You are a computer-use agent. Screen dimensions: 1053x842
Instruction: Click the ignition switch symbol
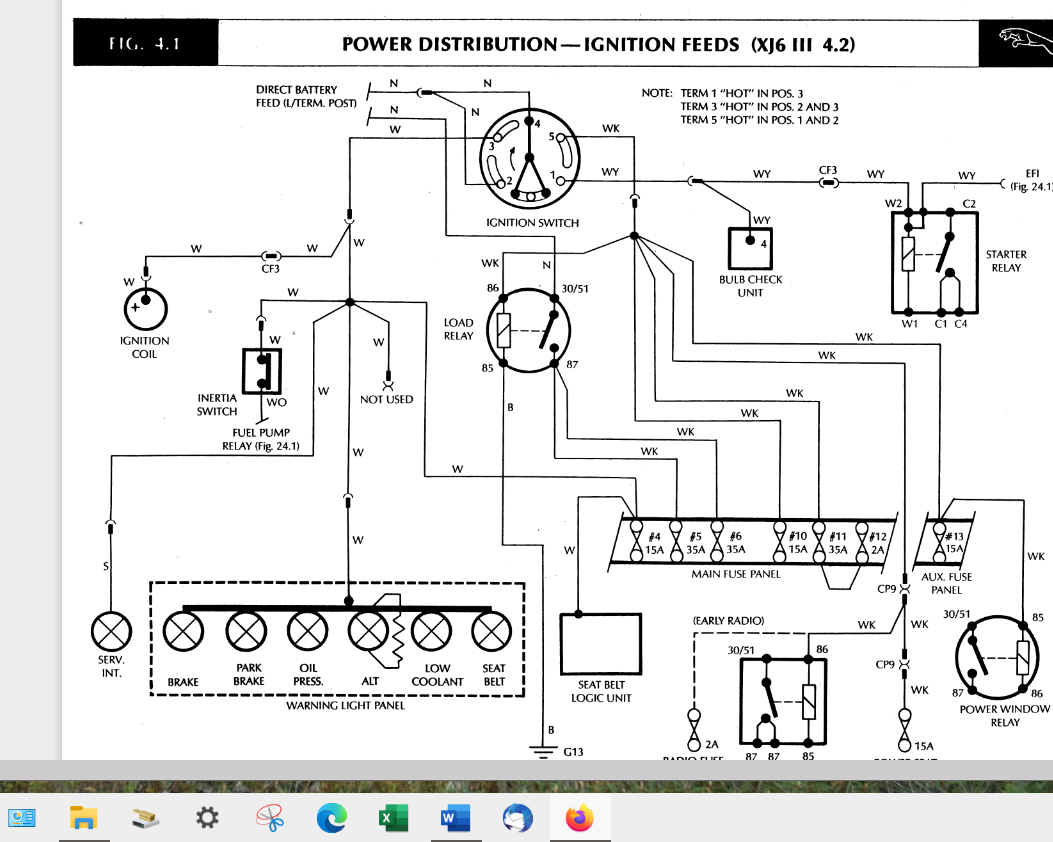point(531,157)
